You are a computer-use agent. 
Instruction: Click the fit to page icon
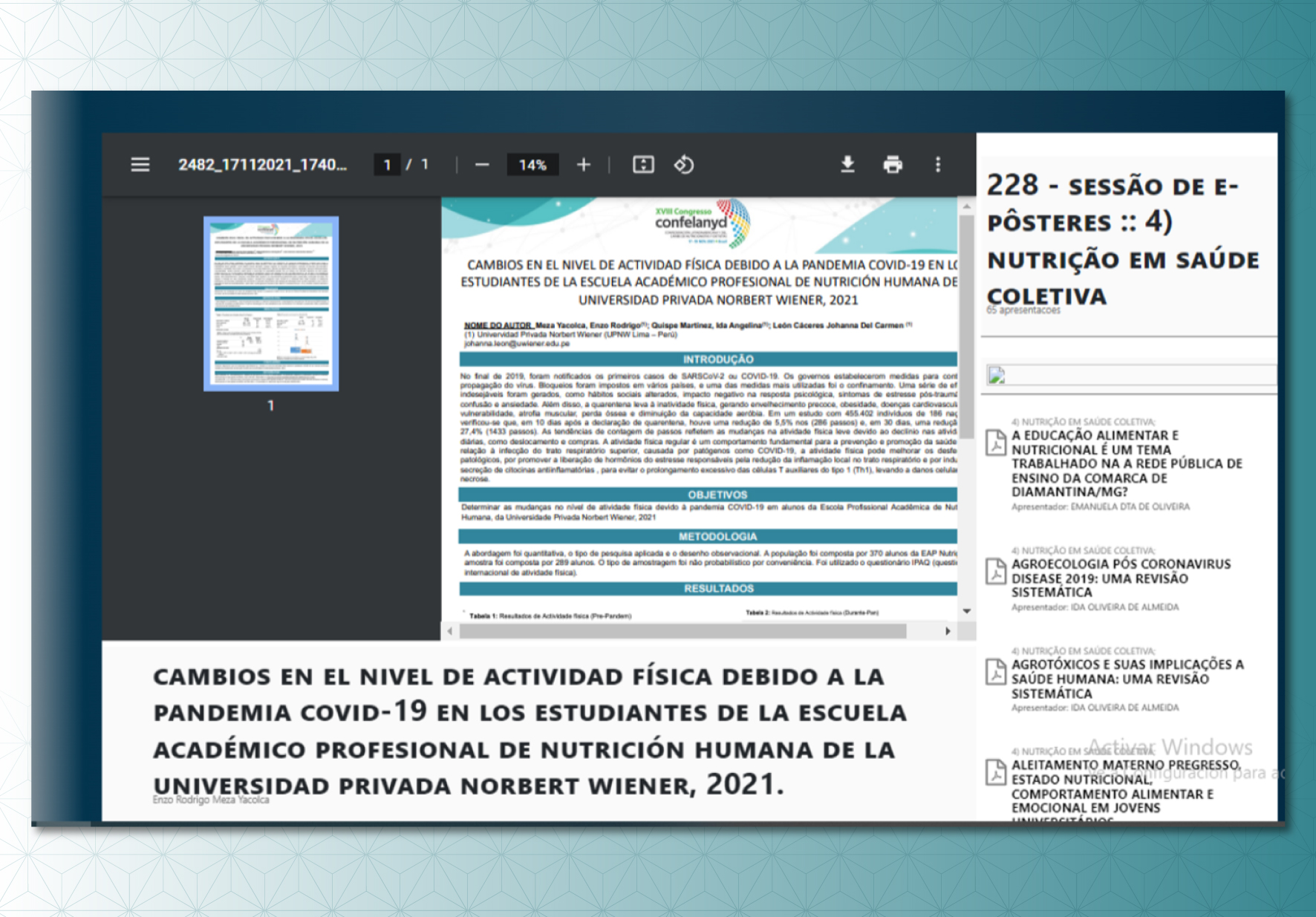[x=643, y=164]
